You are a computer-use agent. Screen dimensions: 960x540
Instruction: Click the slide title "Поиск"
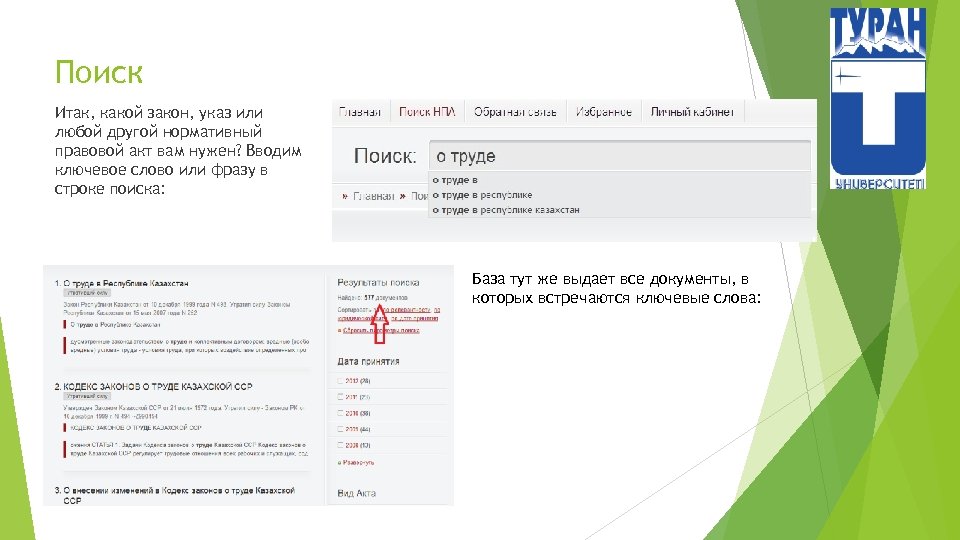tap(99, 72)
